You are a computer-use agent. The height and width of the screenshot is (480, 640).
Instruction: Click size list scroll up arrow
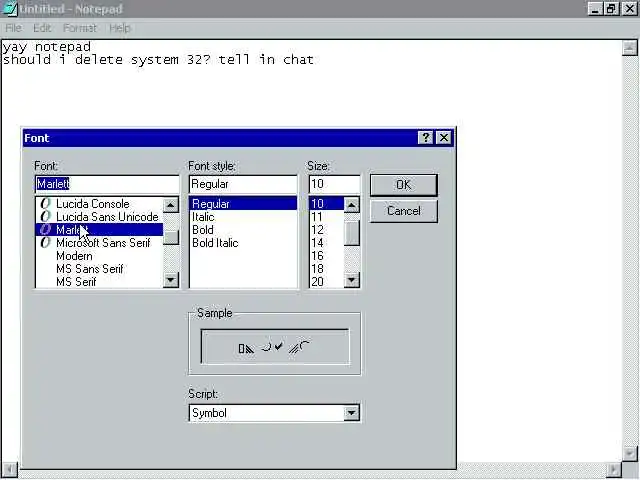point(352,205)
